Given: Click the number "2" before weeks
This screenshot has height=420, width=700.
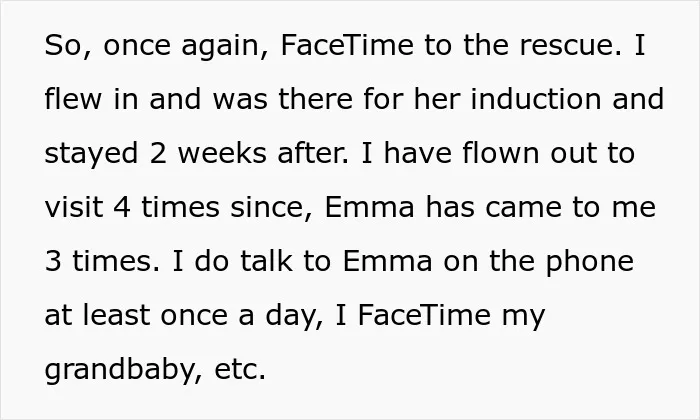Looking at the screenshot, I should point(158,153).
